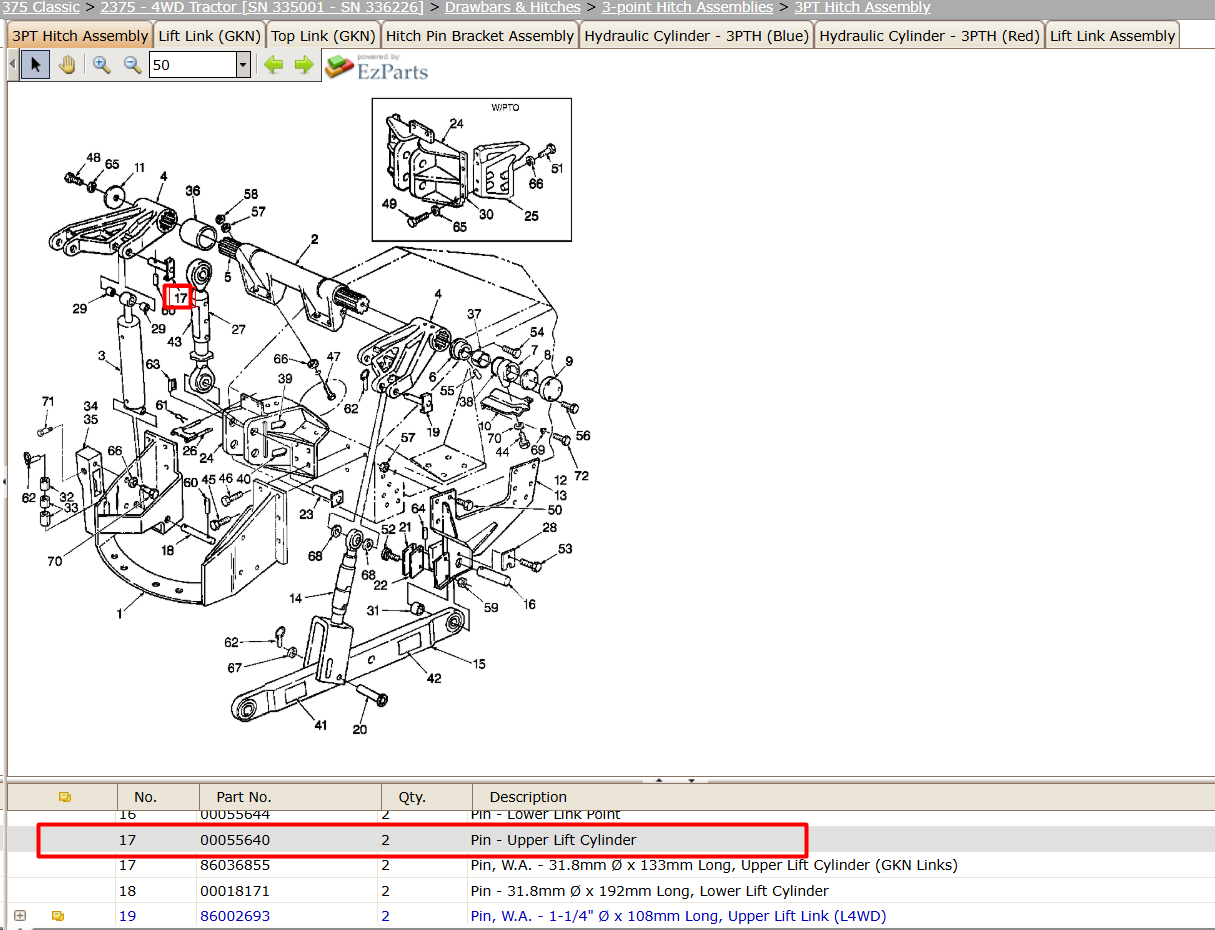The width and height of the screenshot is (1215, 930).
Task: Zoom out of the diagram
Action: pos(132,66)
